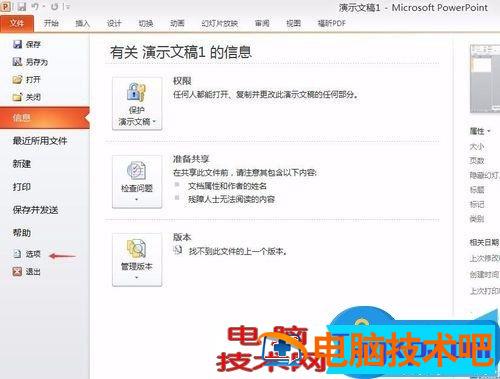
Task: Click the 版本 heading text
Action: (182, 237)
